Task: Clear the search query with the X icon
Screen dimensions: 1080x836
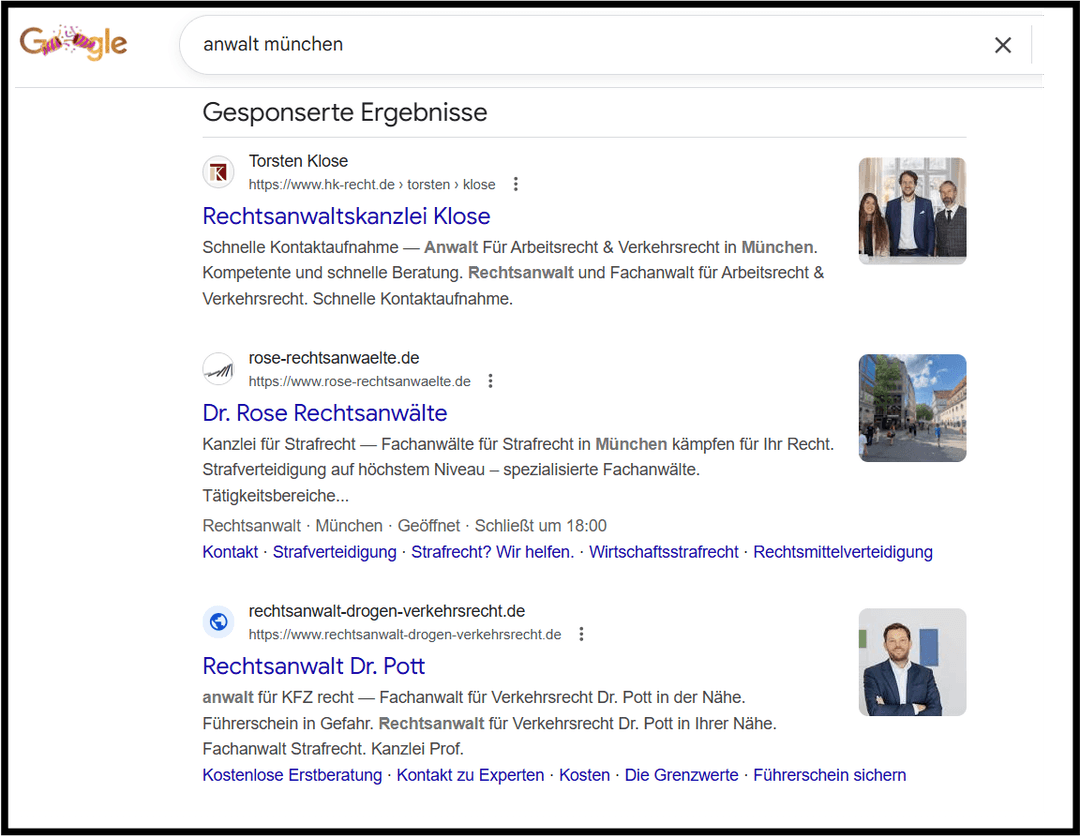Action: click(1003, 44)
